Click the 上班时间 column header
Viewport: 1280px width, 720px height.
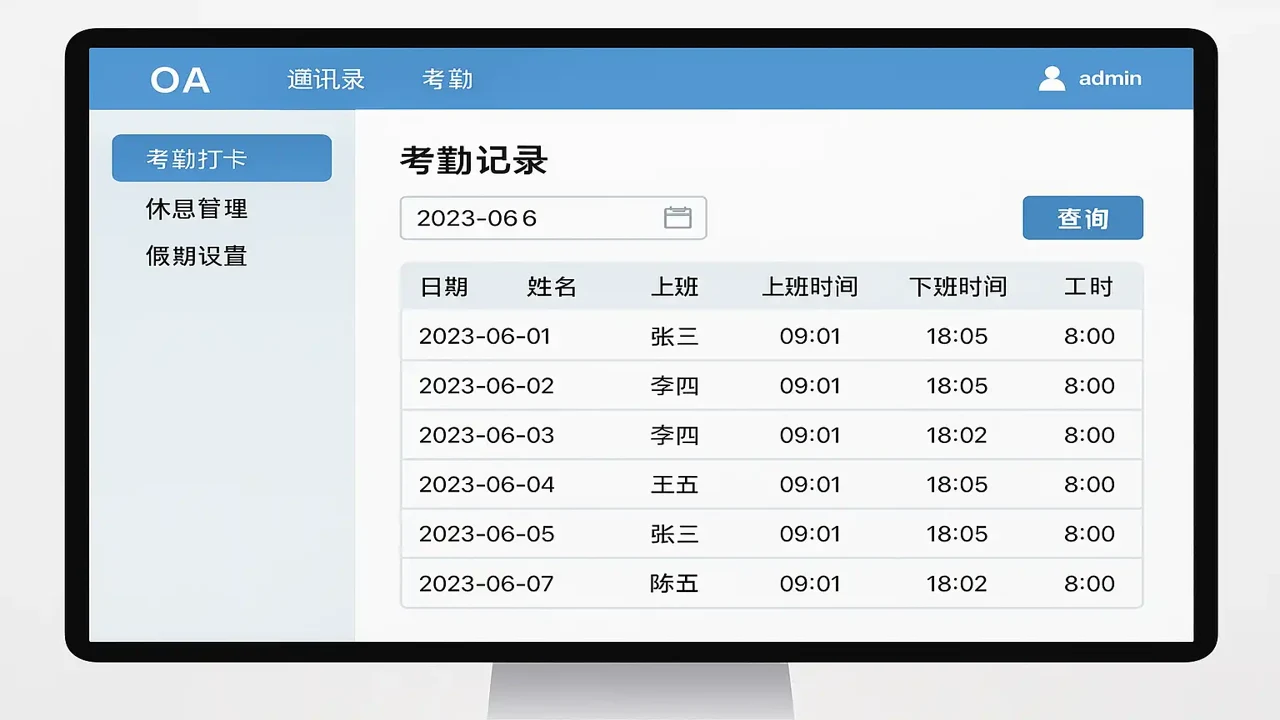pyautogui.click(x=810, y=287)
